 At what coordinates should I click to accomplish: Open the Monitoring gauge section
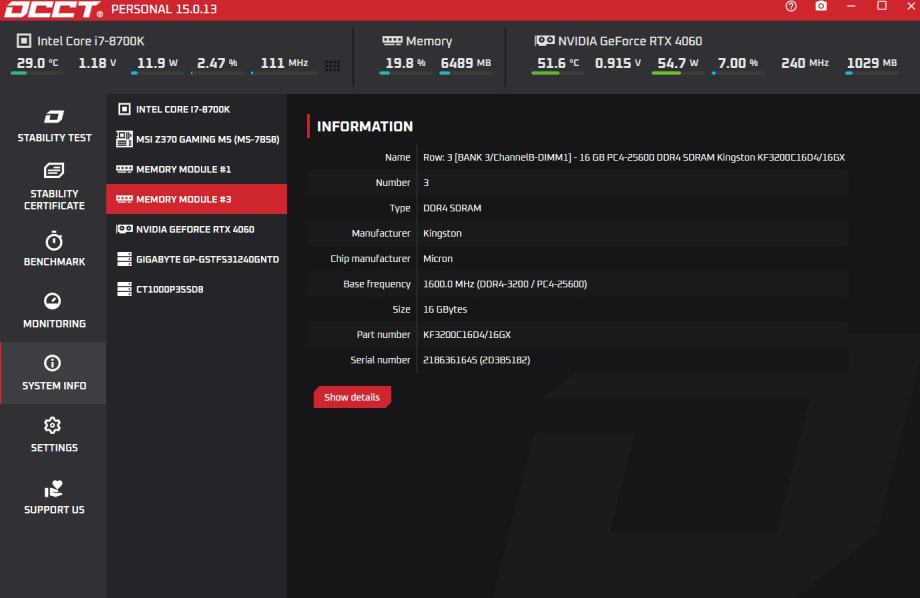click(x=54, y=310)
